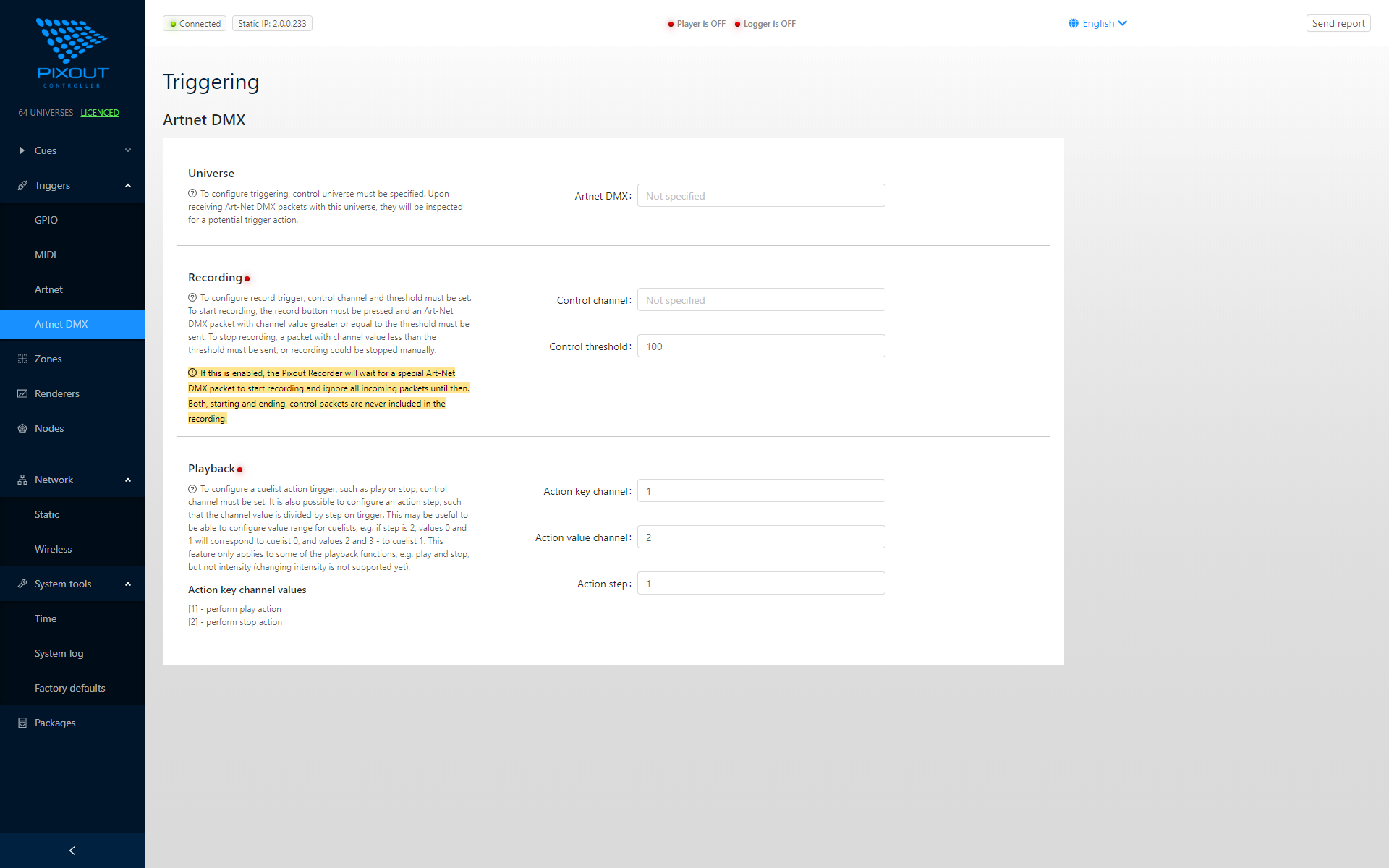
Task: Click the Nodes icon in sidebar
Action: pos(22,428)
